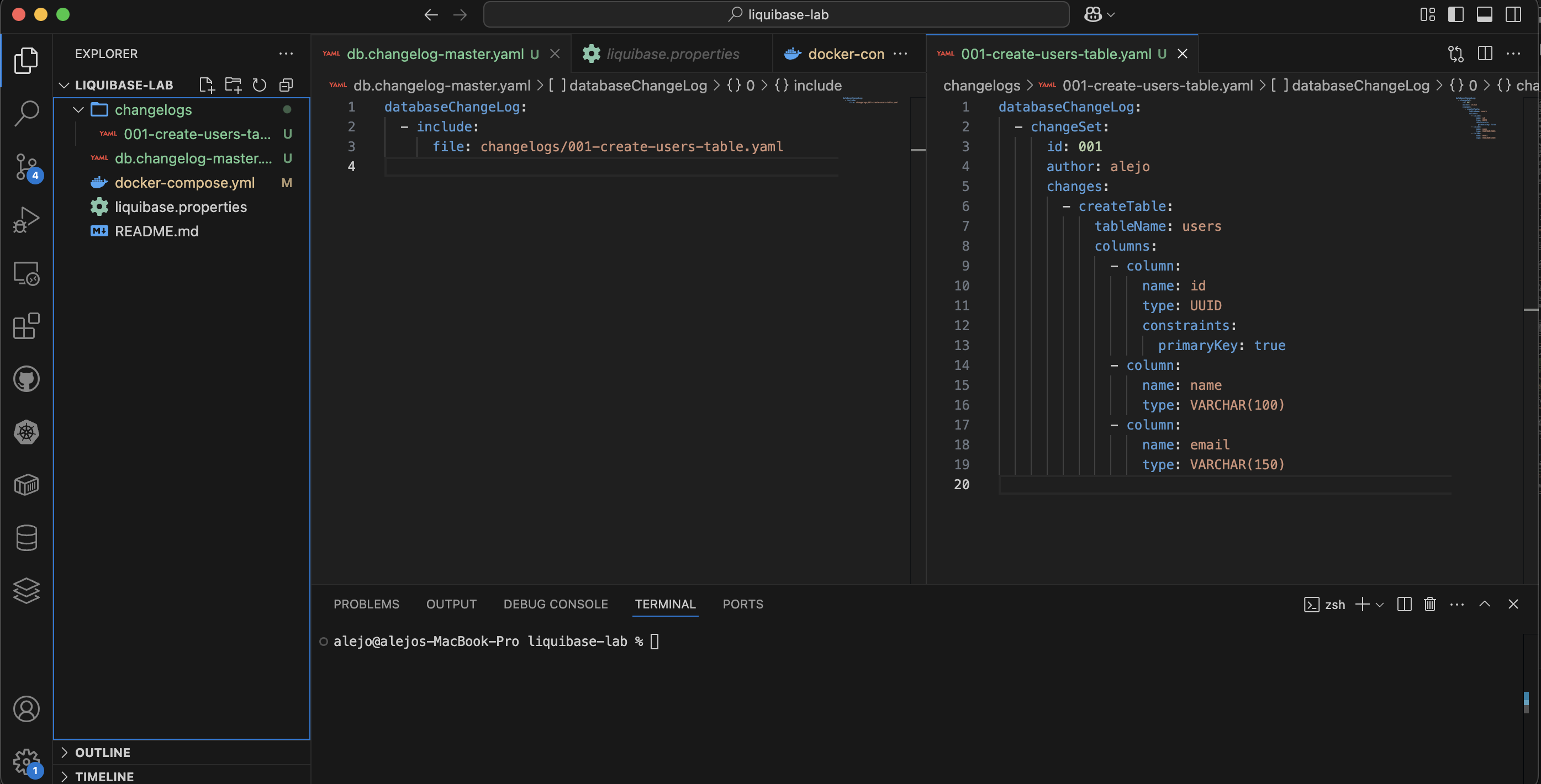Create a new file in LIQUIBASE-LAB
This screenshot has height=784, width=1541.
207,85
